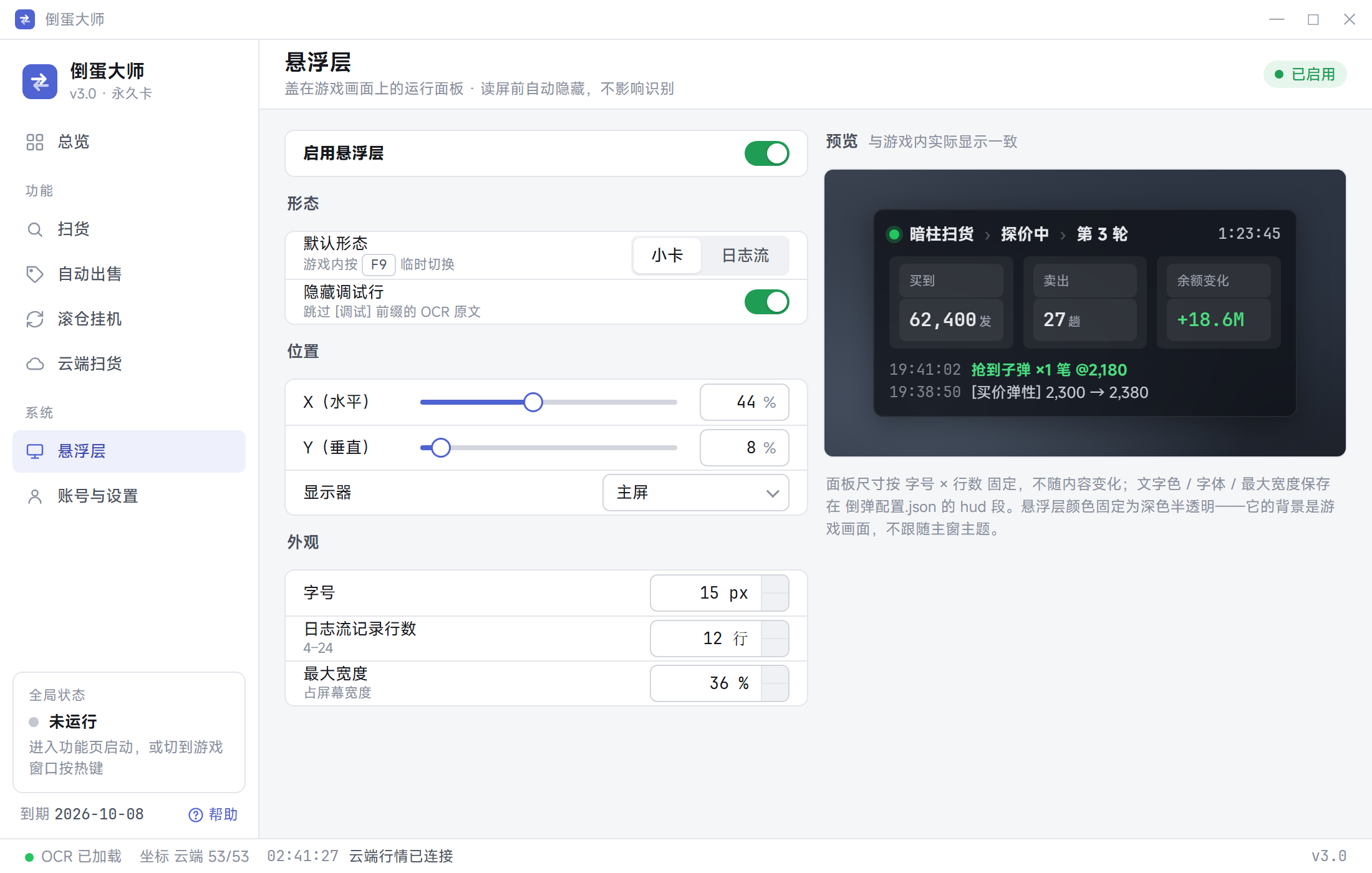Click the X position 44 % input
1372x873 pixels.
pyautogui.click(x=745, y=402)
